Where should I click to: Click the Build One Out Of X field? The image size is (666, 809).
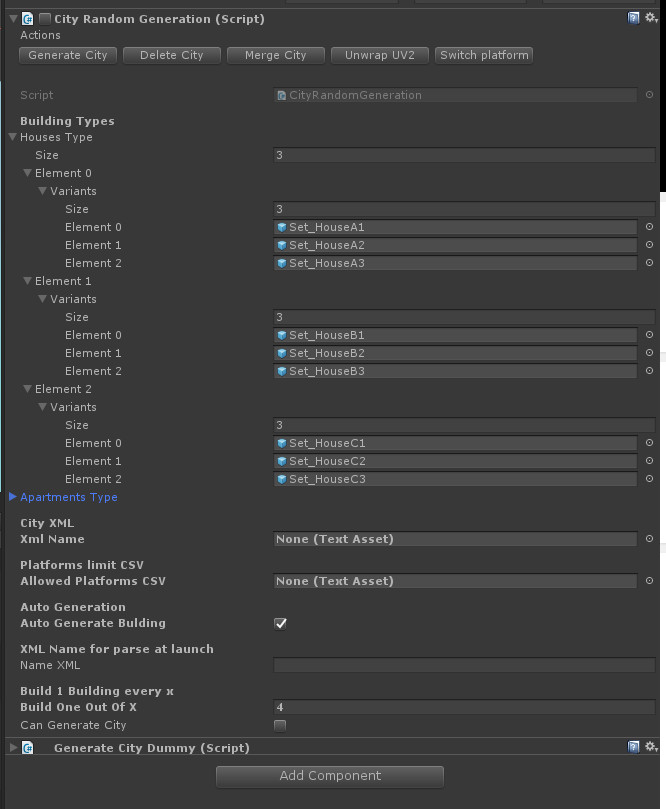pyautogui.click(x=464, y=707)
